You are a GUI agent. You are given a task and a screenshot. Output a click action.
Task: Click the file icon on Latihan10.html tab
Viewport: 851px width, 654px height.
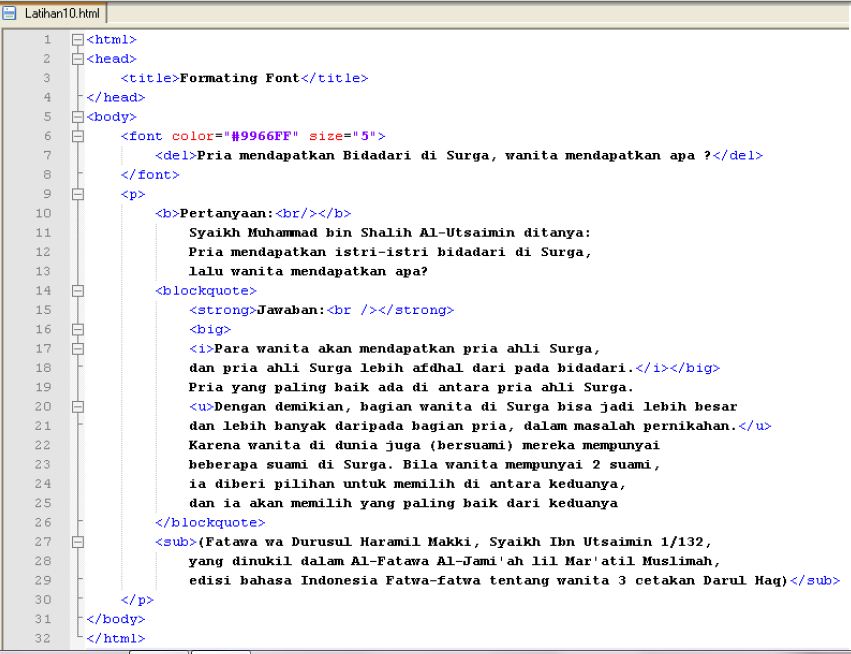(x=9, y=13)
